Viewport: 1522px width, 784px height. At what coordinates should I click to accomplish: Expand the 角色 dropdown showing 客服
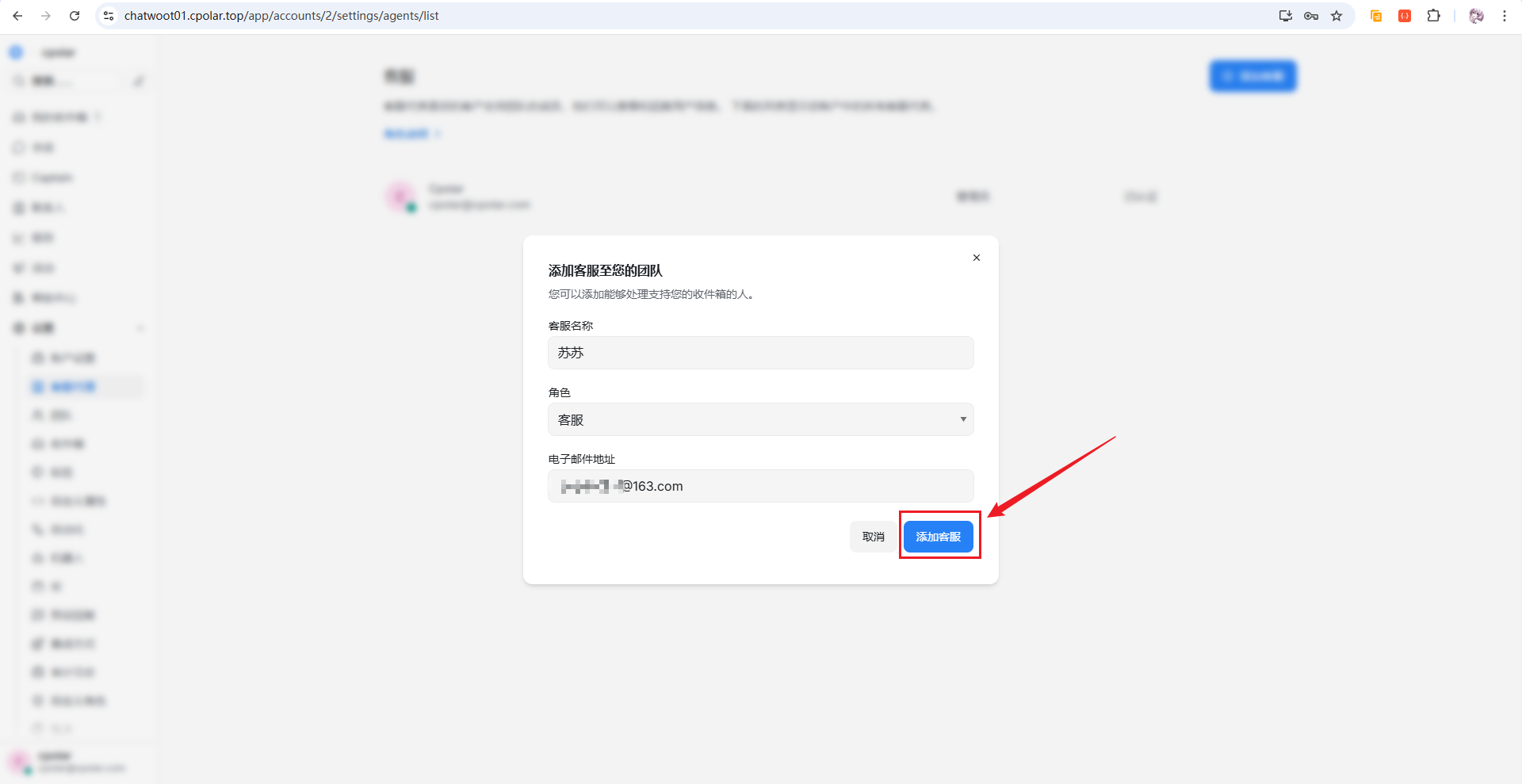[x=760, y=419]
